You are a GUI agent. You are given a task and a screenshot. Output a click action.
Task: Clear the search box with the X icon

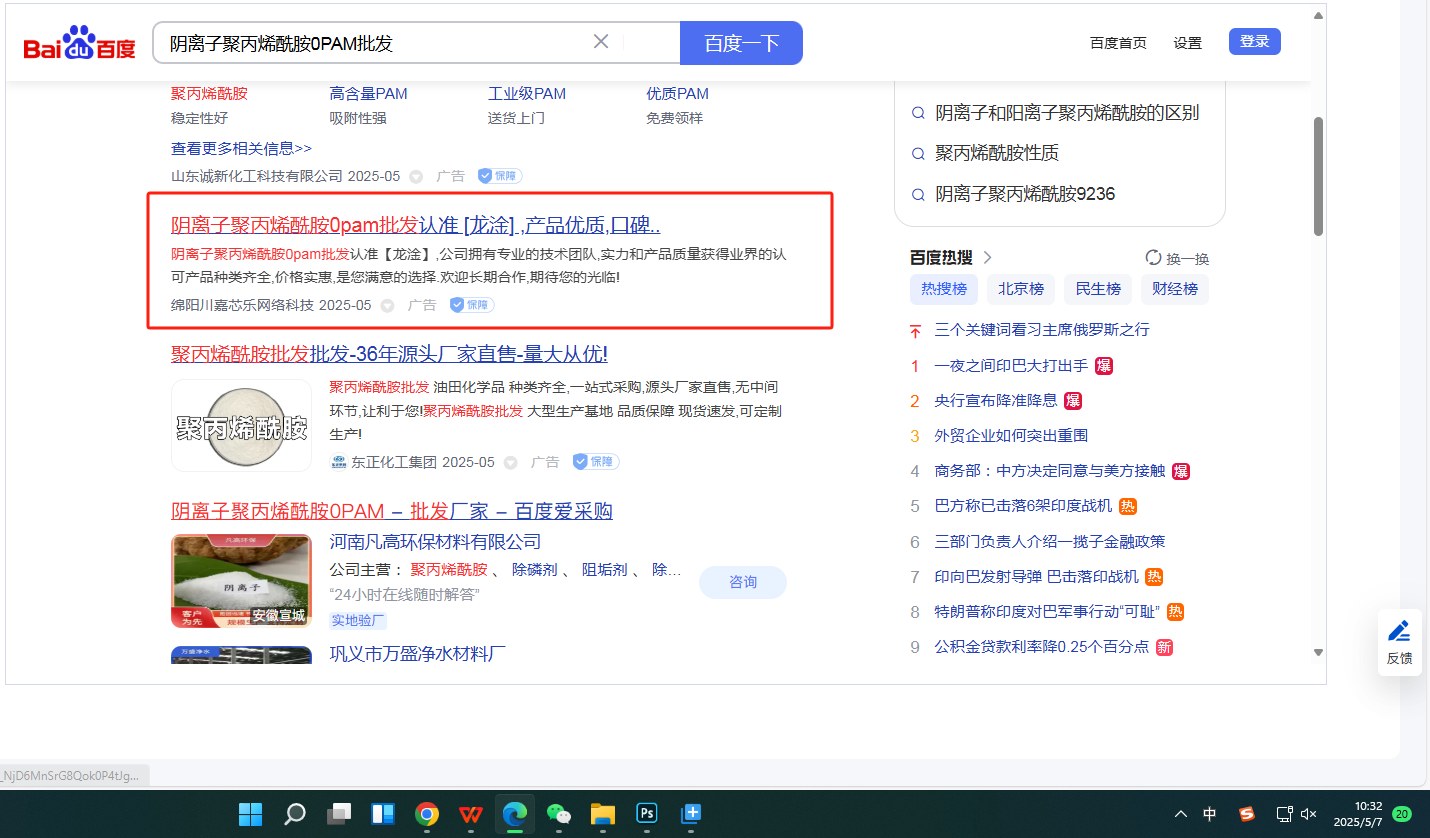pos(601,42)
